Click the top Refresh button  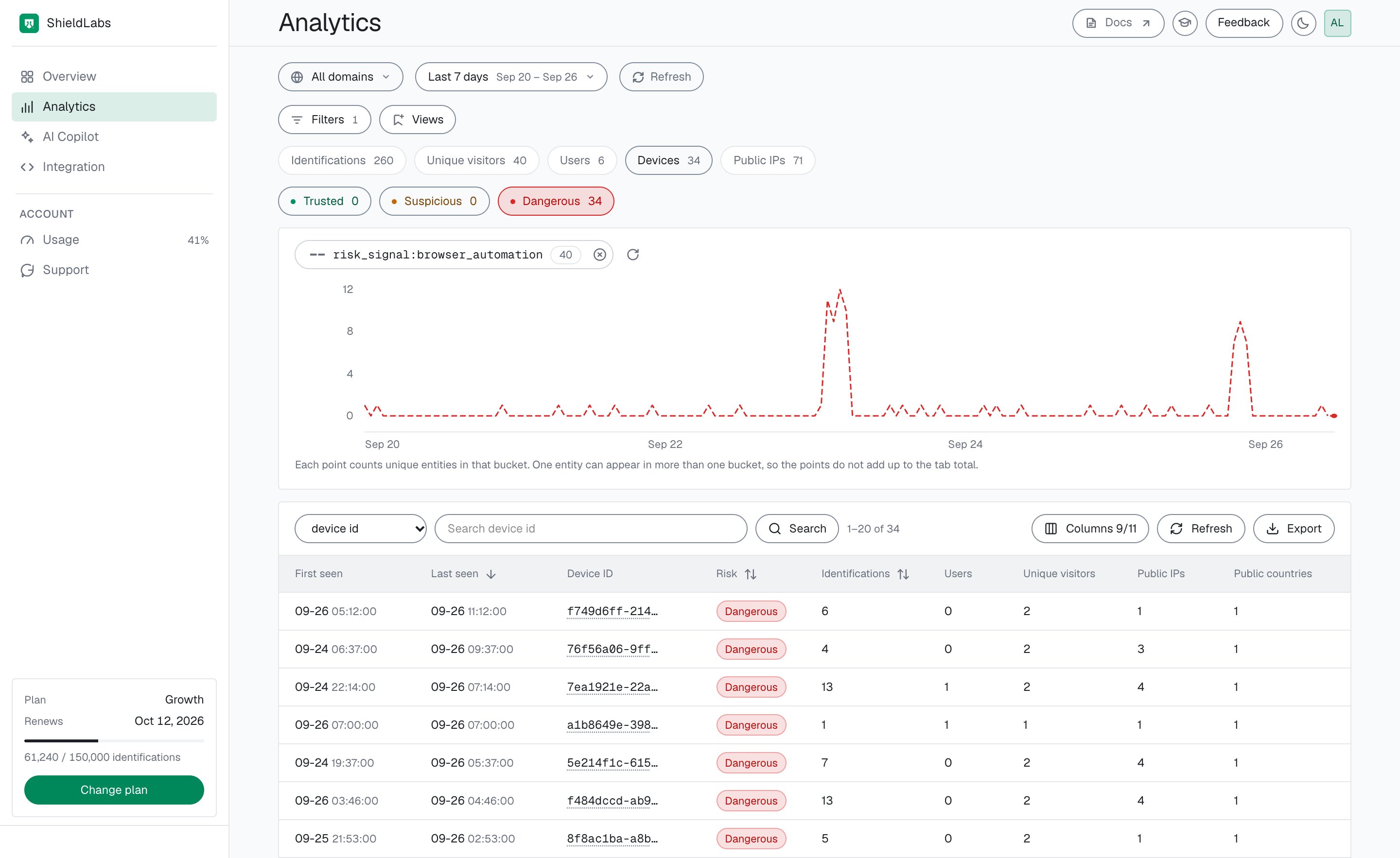click(x=661, y=77)
